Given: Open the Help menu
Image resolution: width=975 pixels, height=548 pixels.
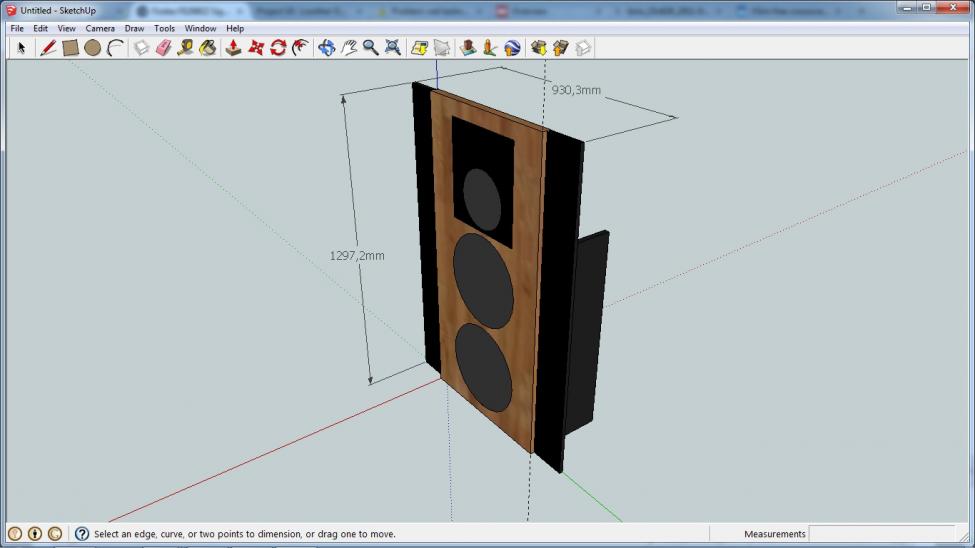Looking at the screenshot, I should coord(235,29).
